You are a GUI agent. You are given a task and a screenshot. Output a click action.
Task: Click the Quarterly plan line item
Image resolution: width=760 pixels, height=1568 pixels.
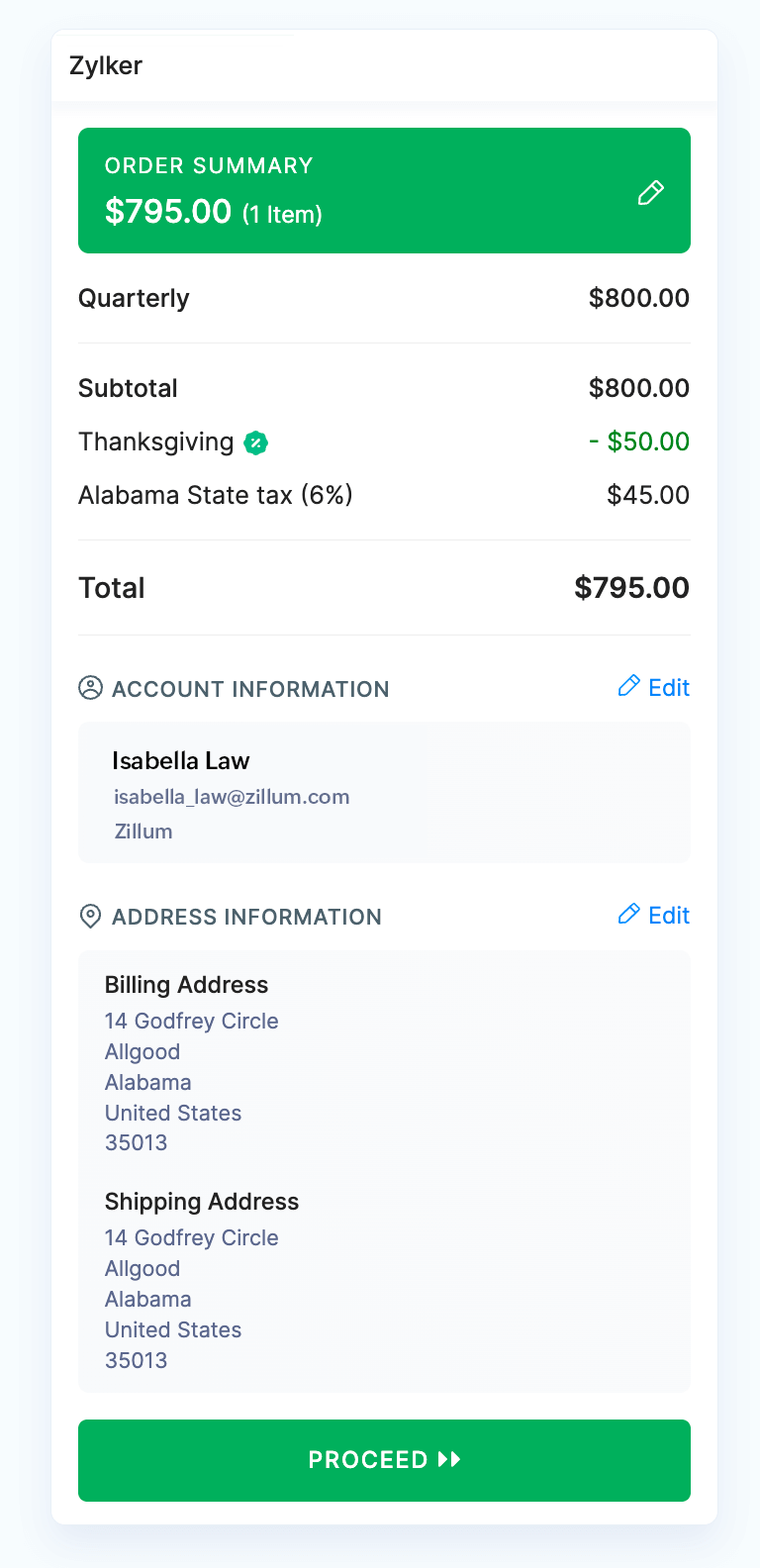[x=134, y=298]
